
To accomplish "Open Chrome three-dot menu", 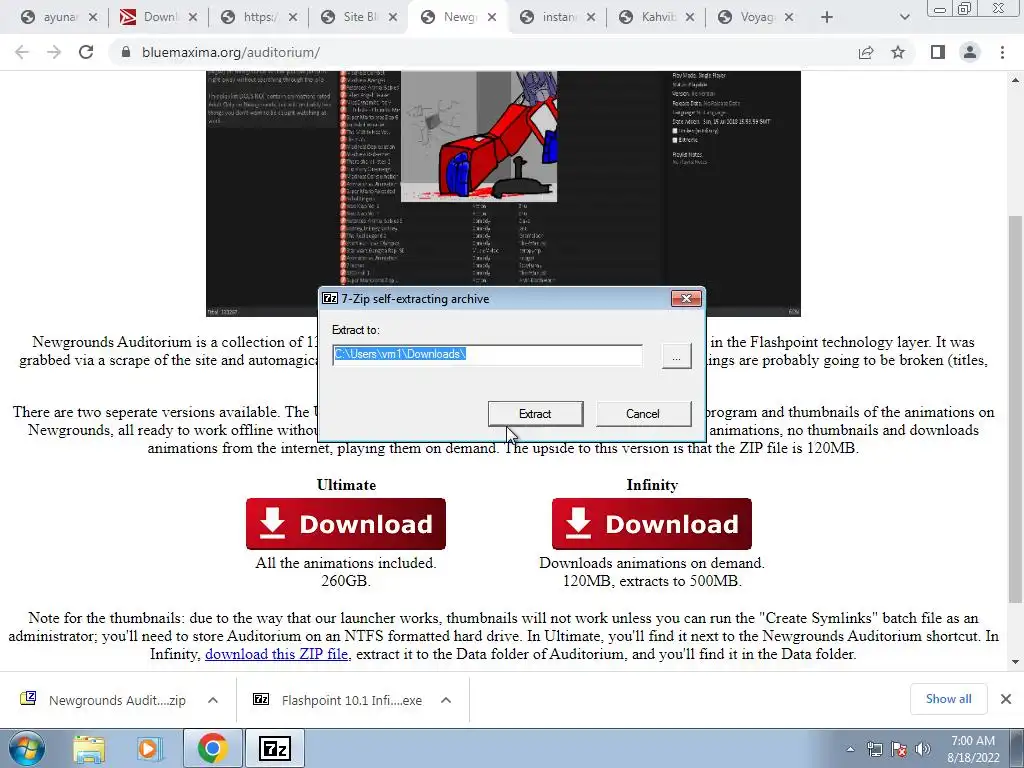I will point(1002,52).
